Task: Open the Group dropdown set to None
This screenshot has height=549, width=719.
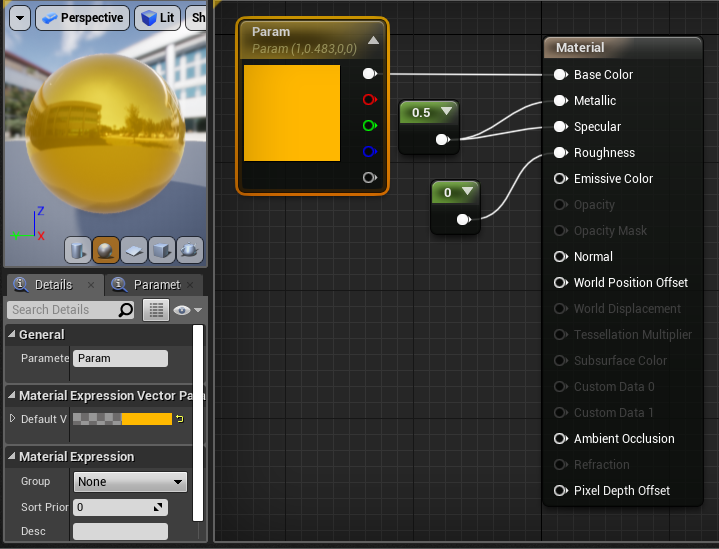Action: click(130, 482)
